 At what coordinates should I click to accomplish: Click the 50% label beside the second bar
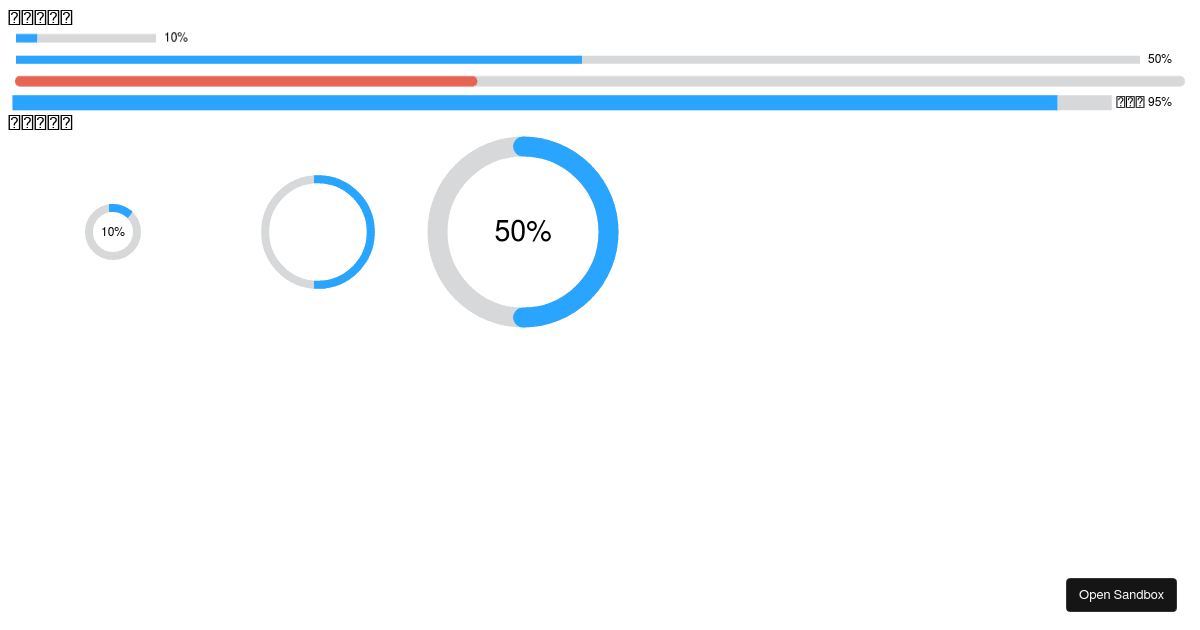(x=1158, y=58)
